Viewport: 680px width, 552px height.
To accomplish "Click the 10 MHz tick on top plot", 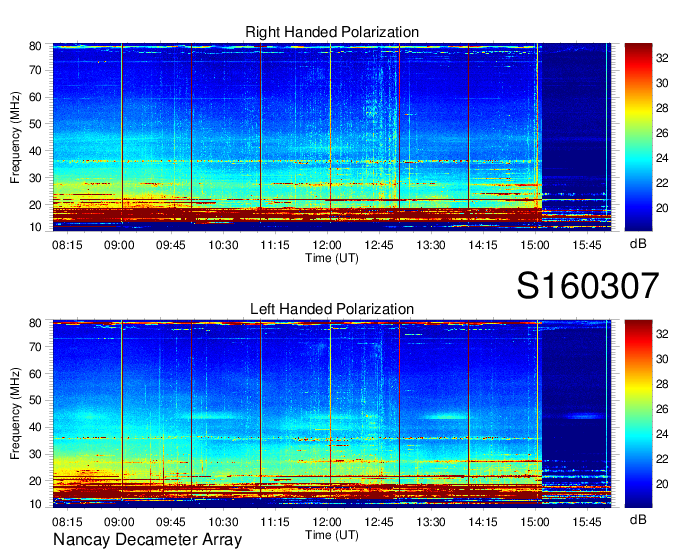I will 35,227.
